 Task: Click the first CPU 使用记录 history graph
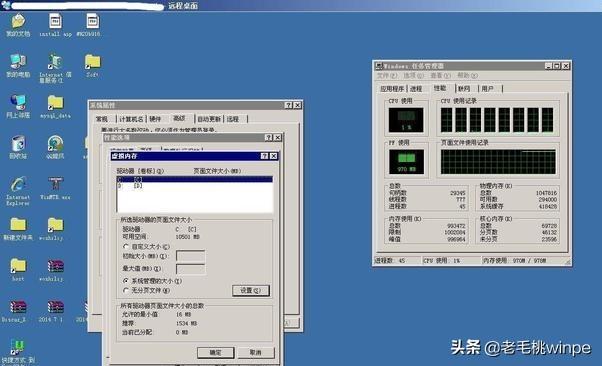point(446,120)
